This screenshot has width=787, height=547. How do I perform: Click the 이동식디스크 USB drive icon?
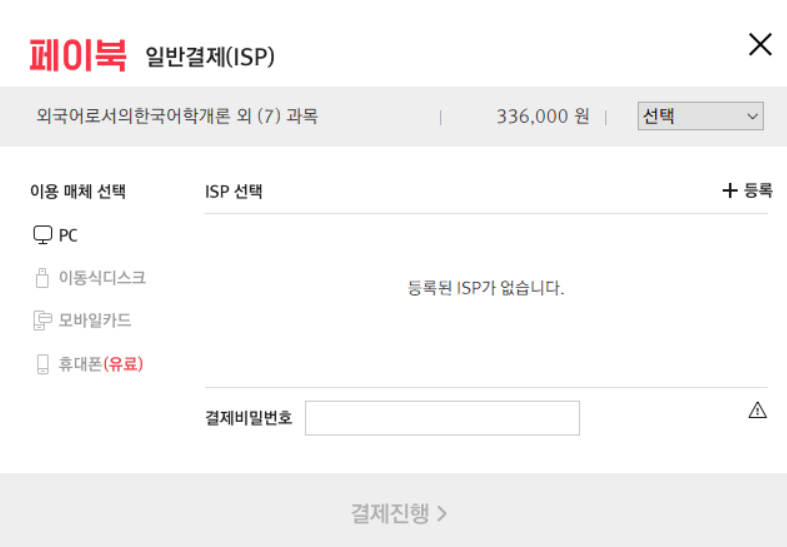[42, 278]
